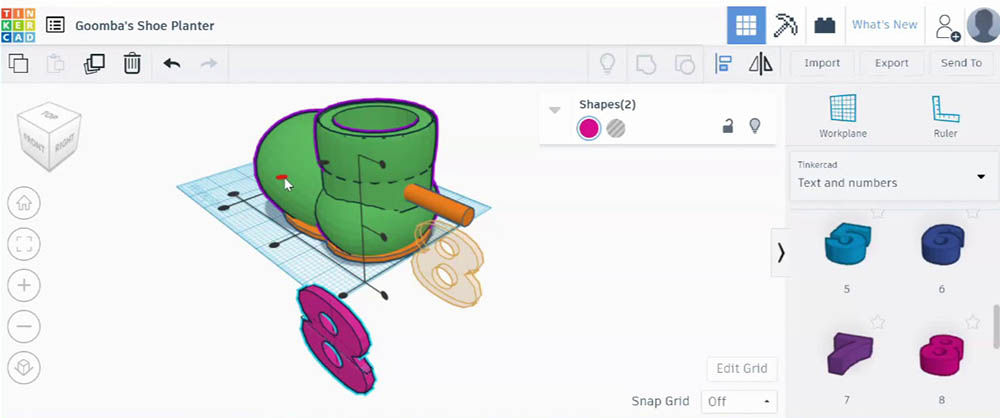The height and width of the screenshot is (418, 1000).
Task: Undo the last action
Action: pos(172,63)
